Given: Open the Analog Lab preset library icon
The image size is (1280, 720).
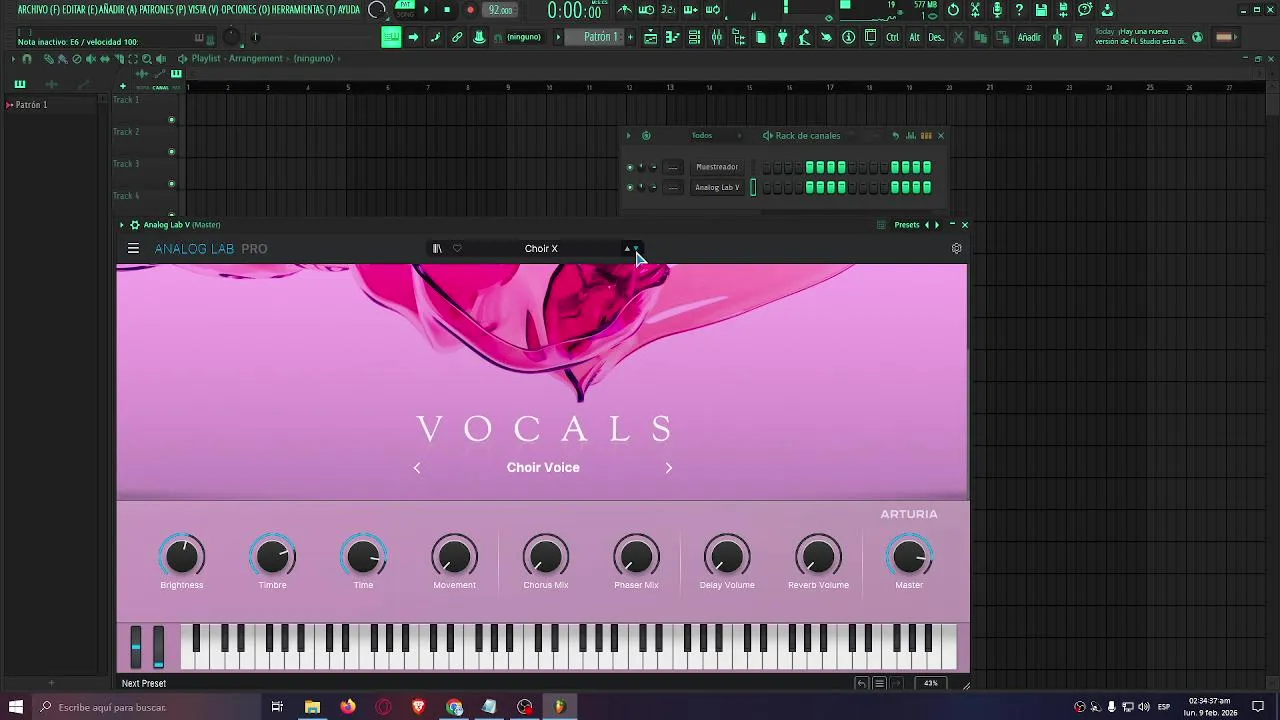Looking at the screenshot, I should [x=437, y=249].
